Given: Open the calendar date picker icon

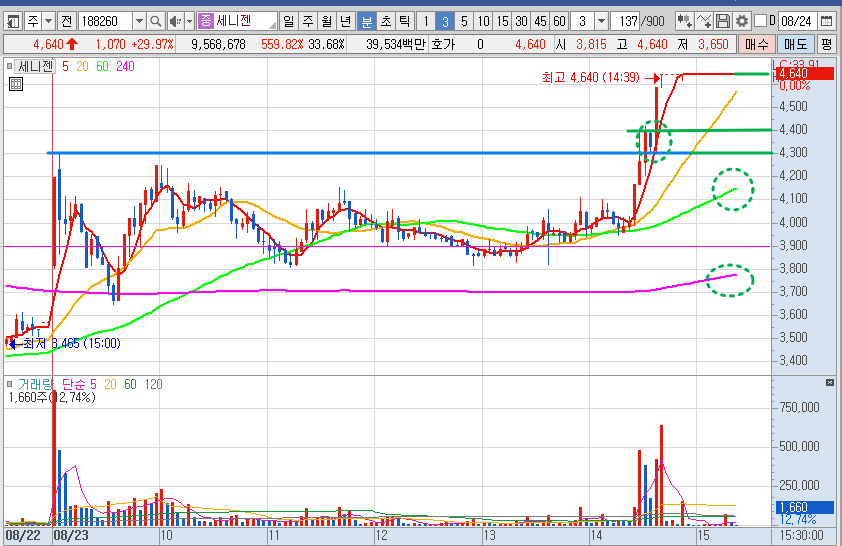Looking at the screenshot, I should point(826,21).
